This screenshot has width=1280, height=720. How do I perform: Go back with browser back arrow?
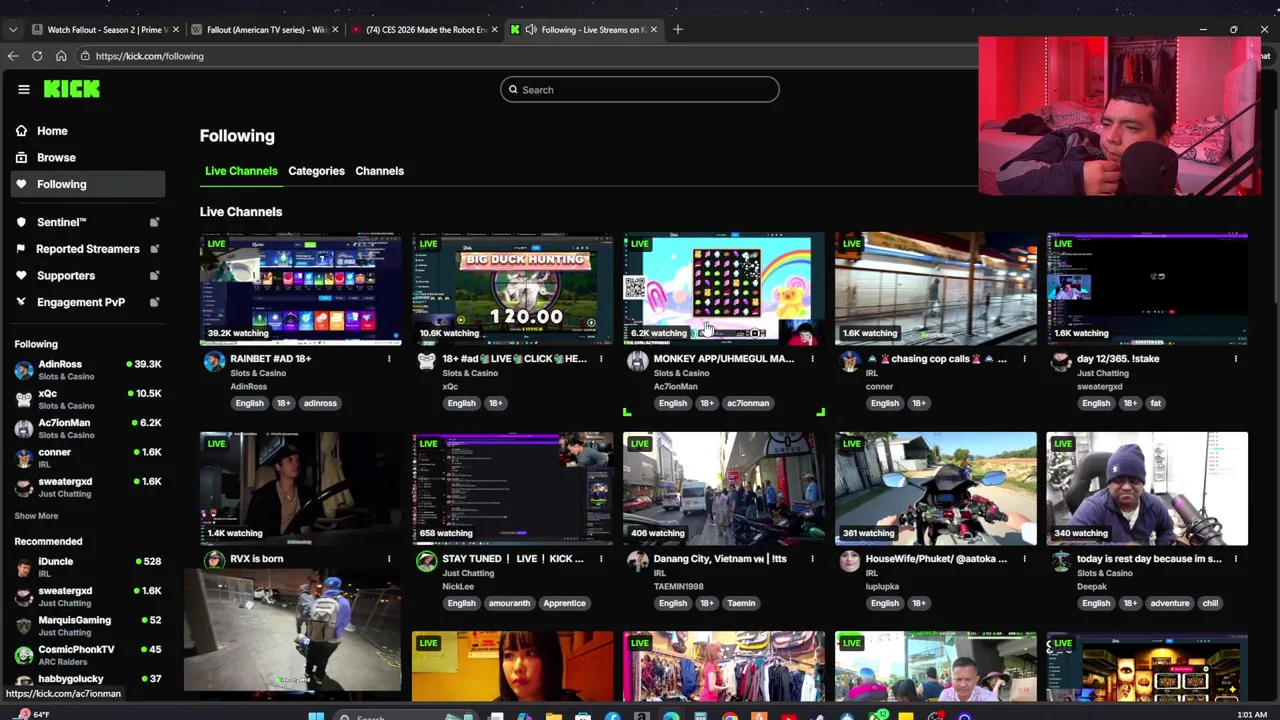tap(13, 56)
